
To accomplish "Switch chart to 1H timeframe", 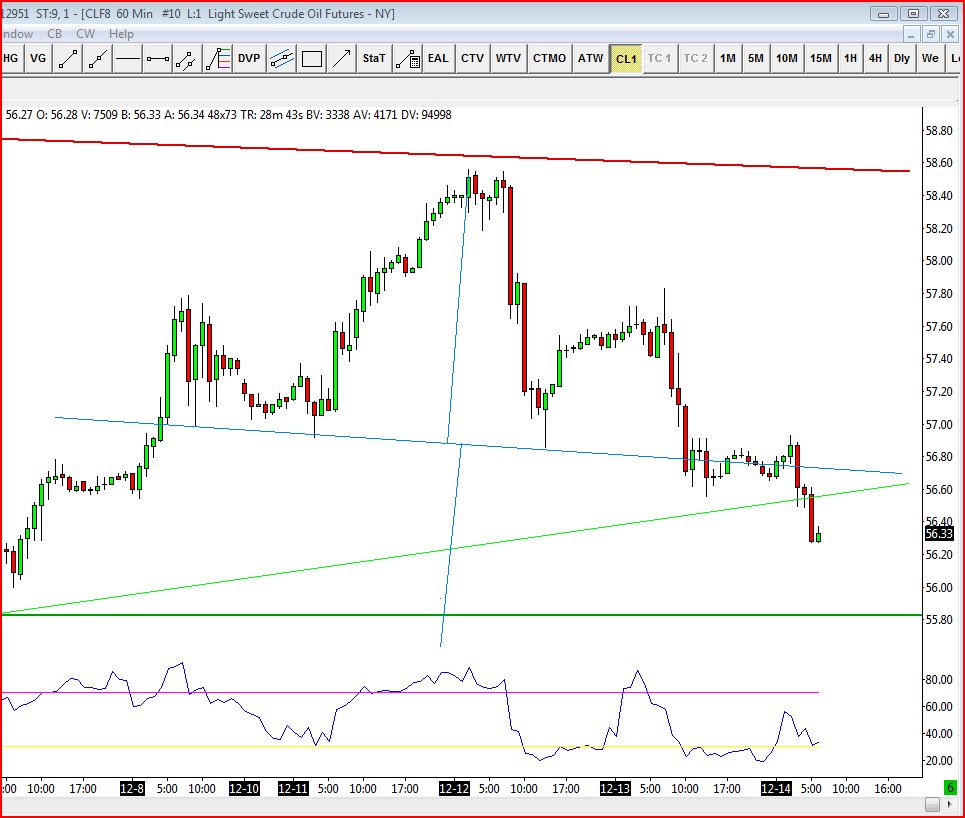I will point(851,58).
